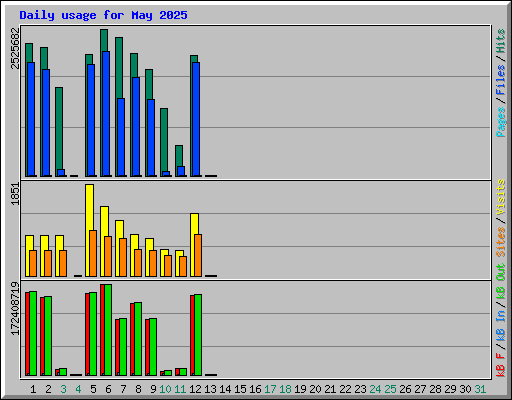Viewport: 512px width, 400px height.
Task: Click the day 6 green kB Out bar
Action: click(x=108, y=330)
